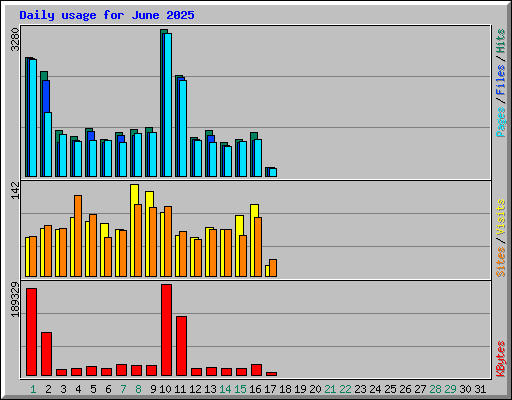Click the day 15 yellow visits bar
Viewport: 512px width, 400px height.
(239, 226)
